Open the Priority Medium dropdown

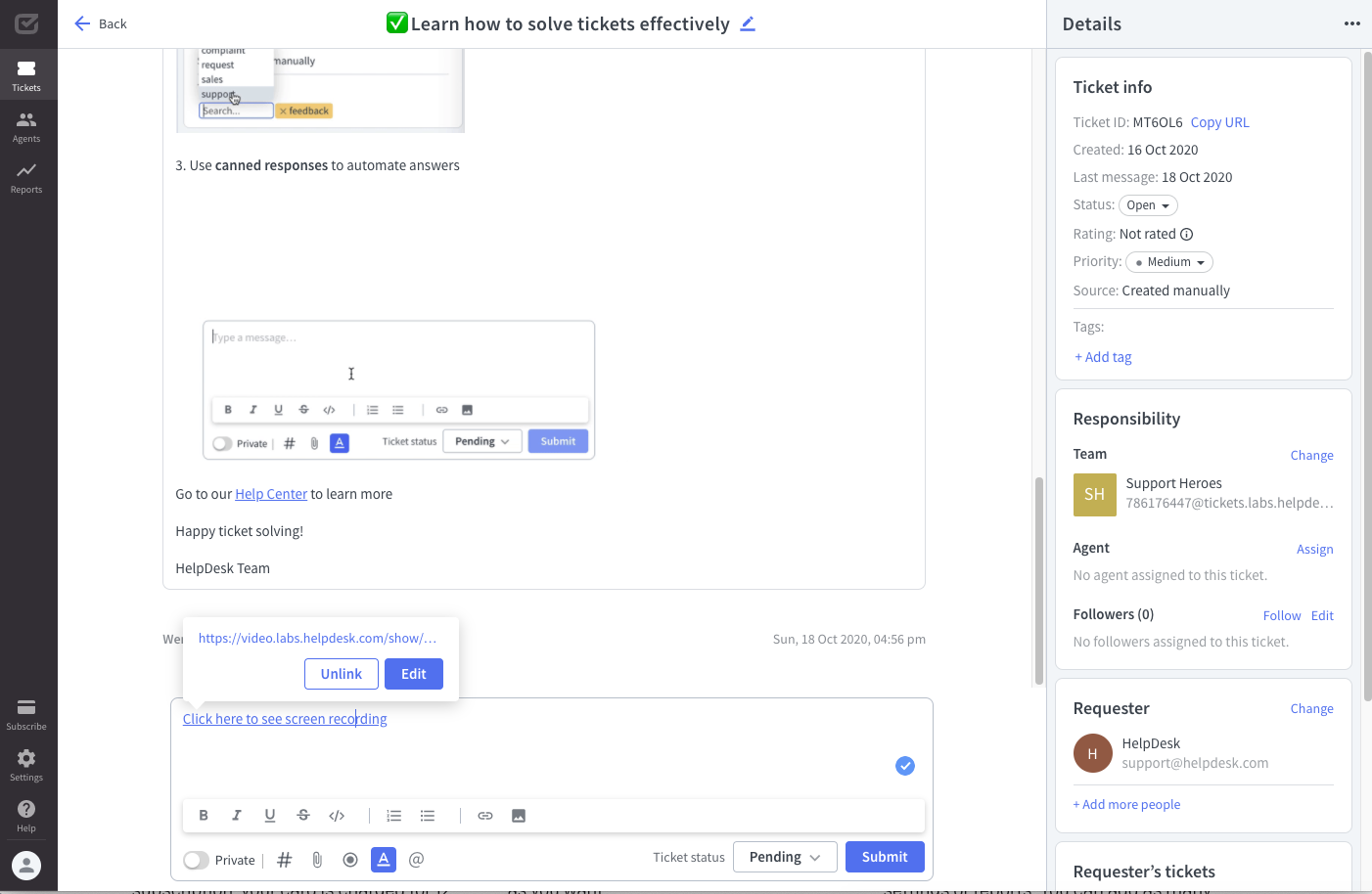point(1169,262)
